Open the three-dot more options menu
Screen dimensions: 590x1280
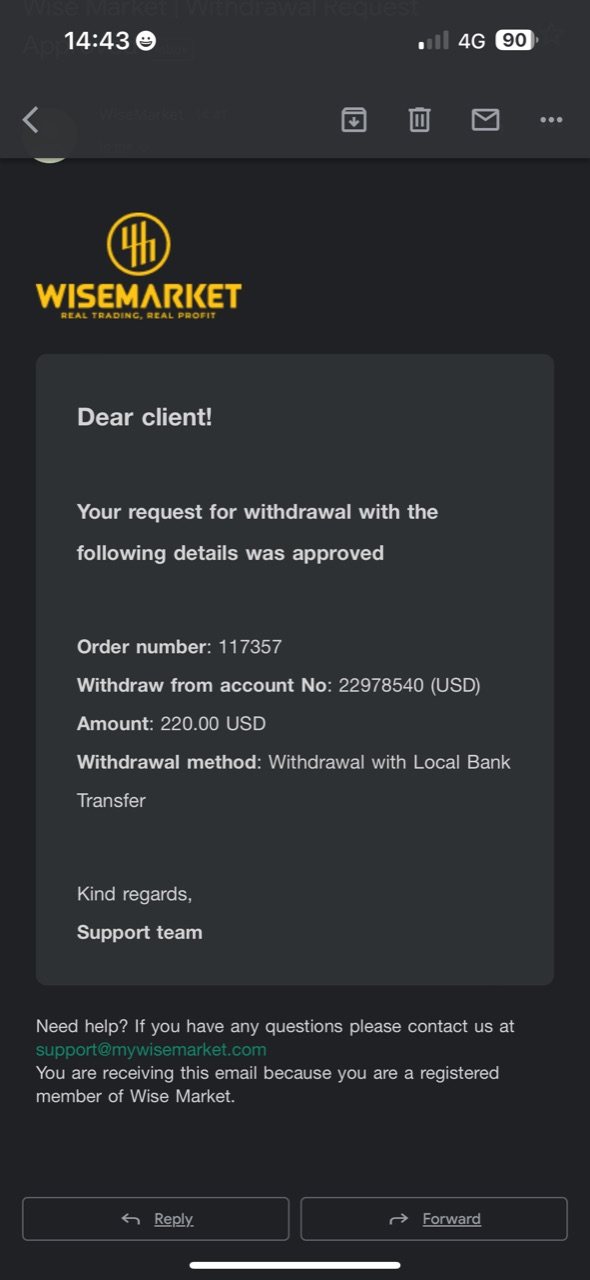click(x=551, y=120)
